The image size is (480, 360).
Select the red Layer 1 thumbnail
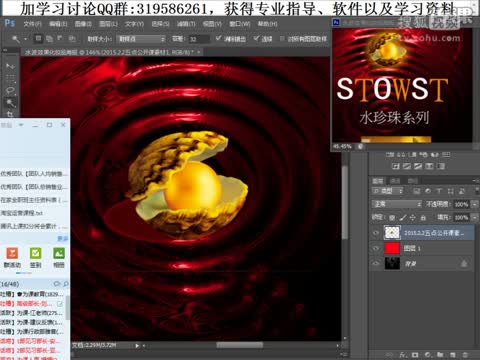(392, 248)
